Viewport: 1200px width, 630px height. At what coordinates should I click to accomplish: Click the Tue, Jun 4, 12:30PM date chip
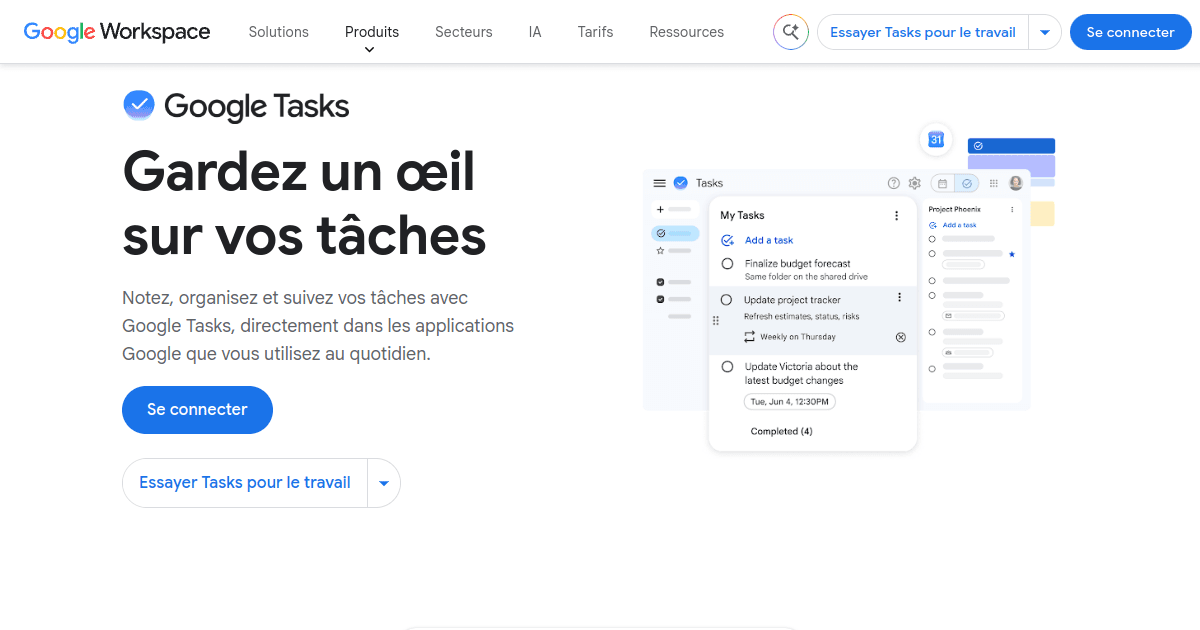pos(790,401)
